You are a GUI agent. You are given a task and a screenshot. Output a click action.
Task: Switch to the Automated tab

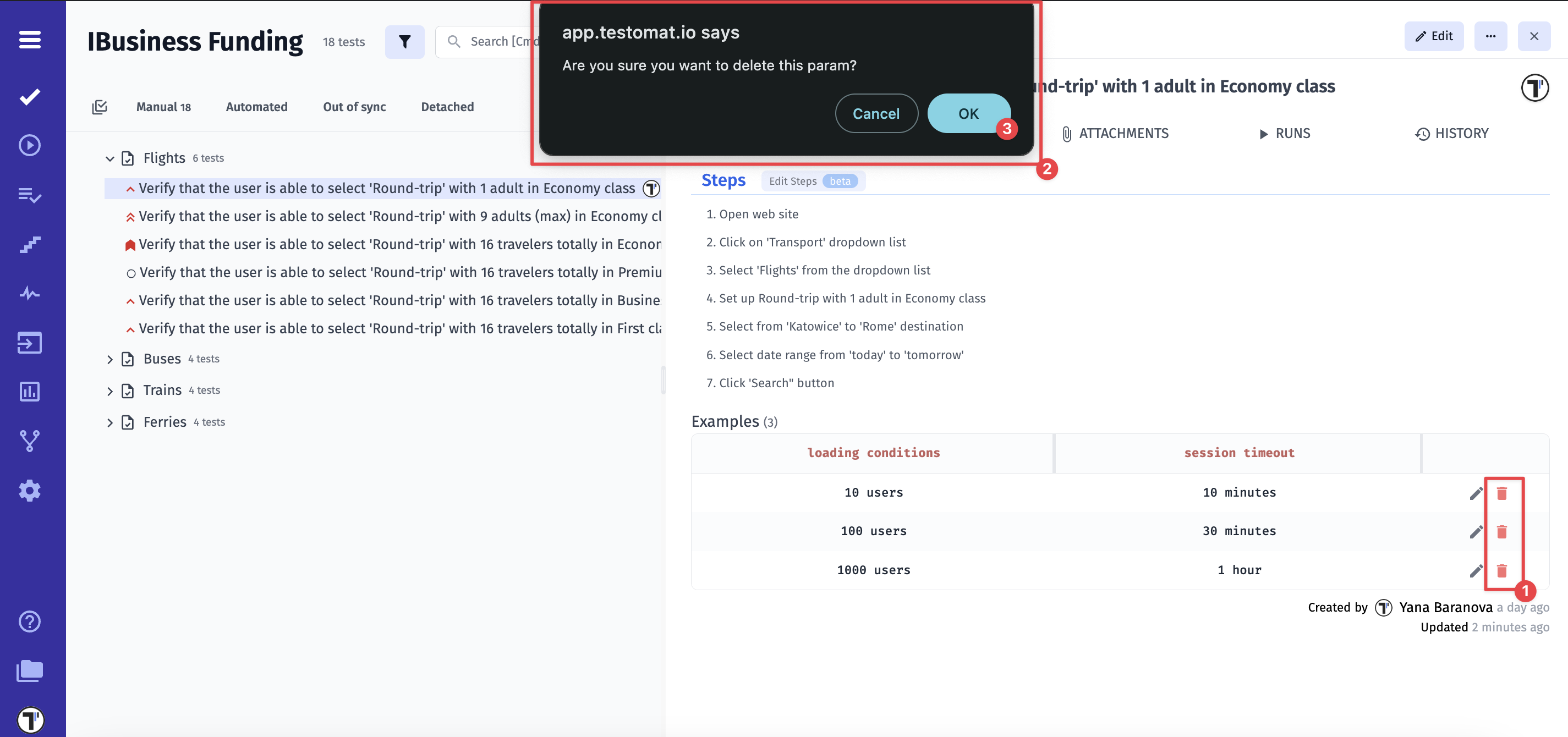click(256, 107)
